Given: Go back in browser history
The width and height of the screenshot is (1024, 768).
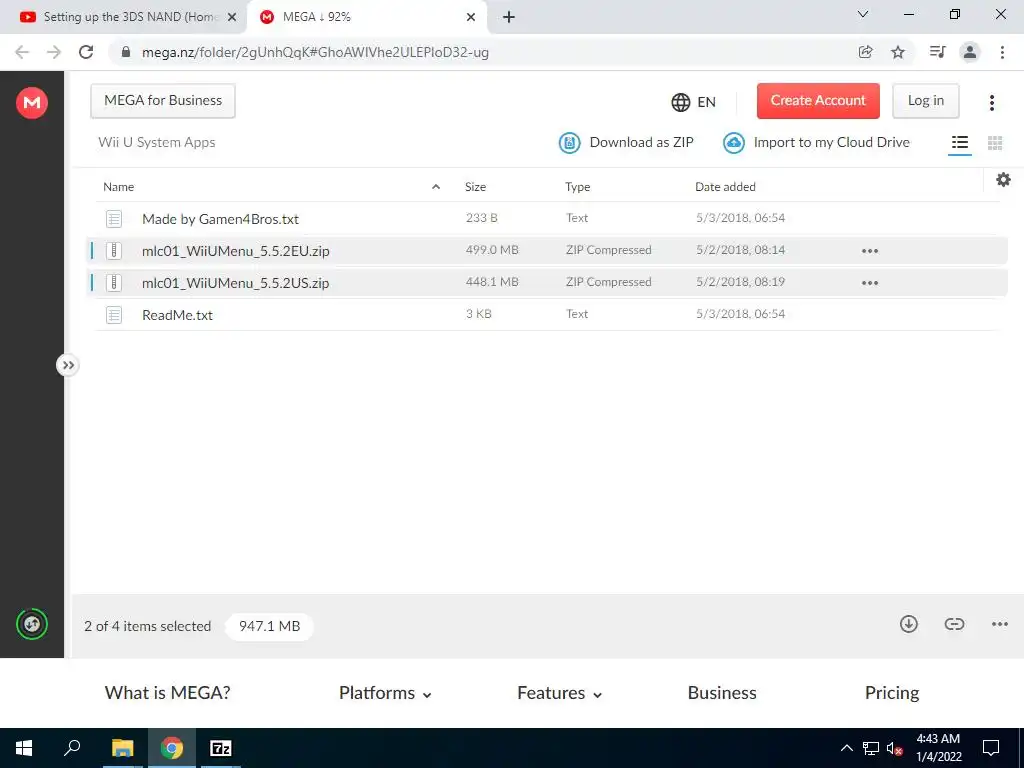Looking at the screenshot, I should coord(22,52).
